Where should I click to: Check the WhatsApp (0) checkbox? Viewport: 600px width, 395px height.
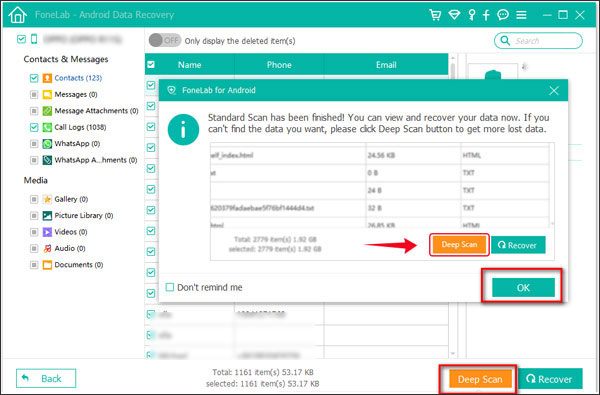coord(34,144)
